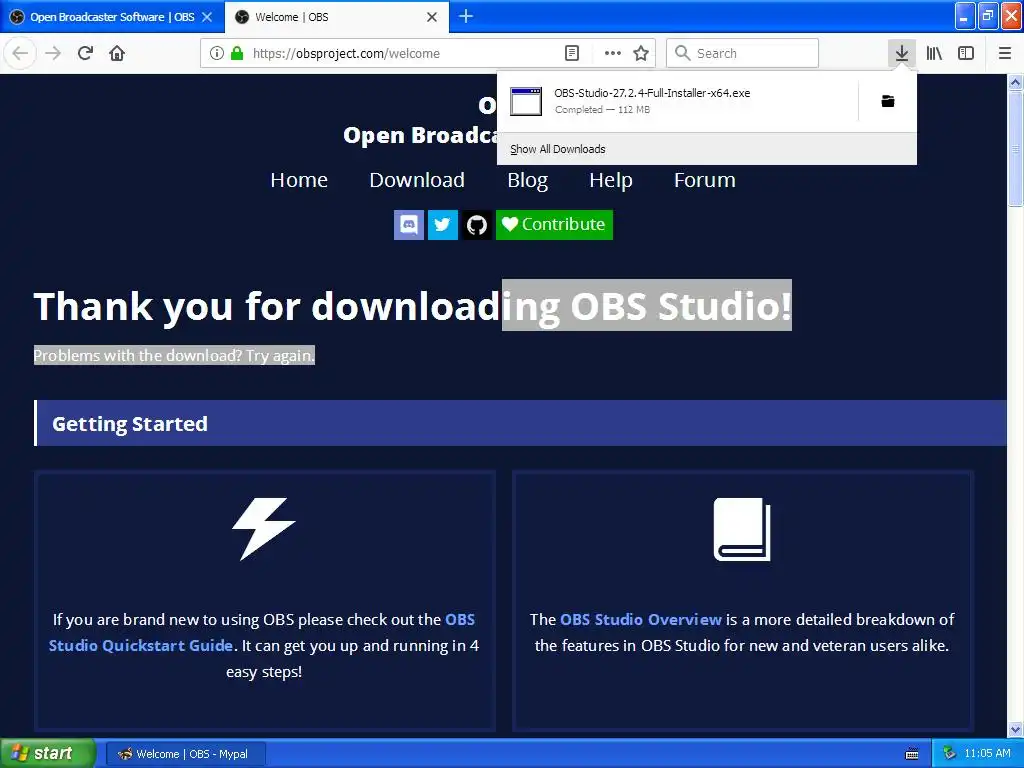1024x768 pixels.
Task: Toggle the Downloads toolbar arrow button
Action: [x=902, y=54]
